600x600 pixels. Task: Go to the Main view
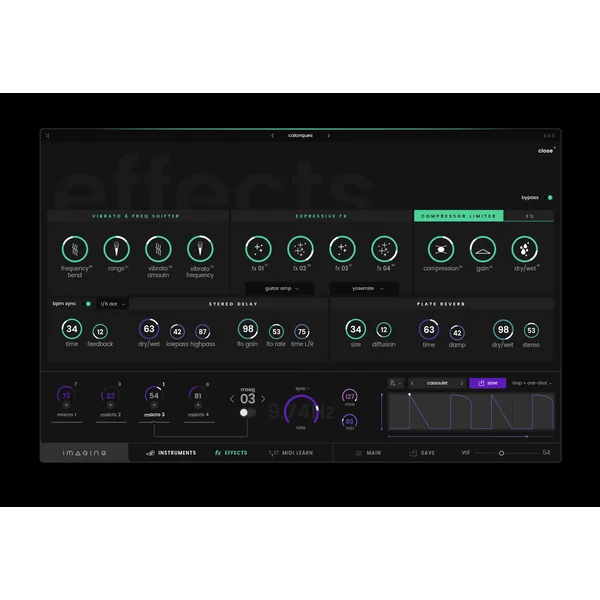coord(368,453)
